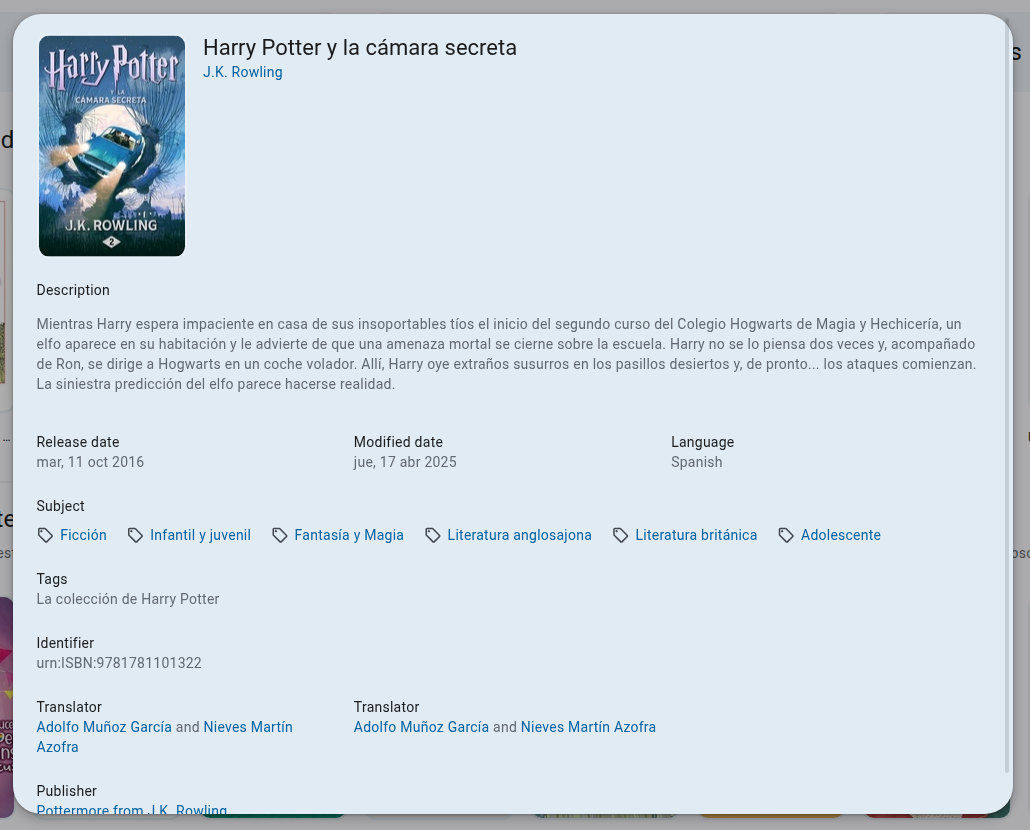Open Nieves Martín Azofra in the right Translator section
This screenshot has width=1030, height=830.
[588, 727]
